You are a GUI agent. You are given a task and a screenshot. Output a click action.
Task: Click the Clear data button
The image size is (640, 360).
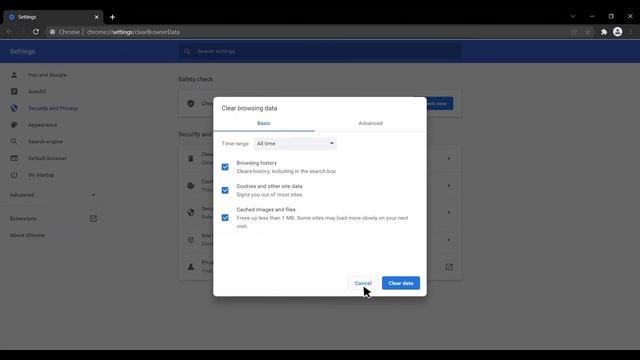[x=400, y=283]
